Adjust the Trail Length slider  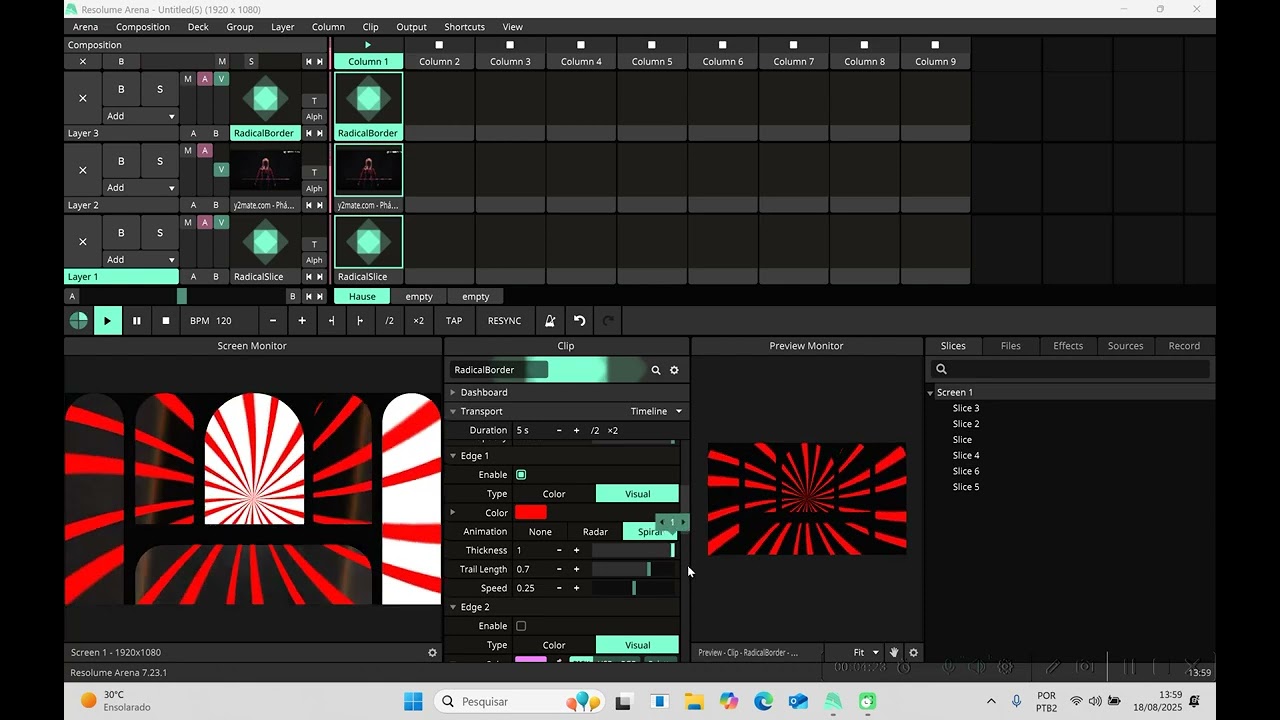tap(634, 570)
